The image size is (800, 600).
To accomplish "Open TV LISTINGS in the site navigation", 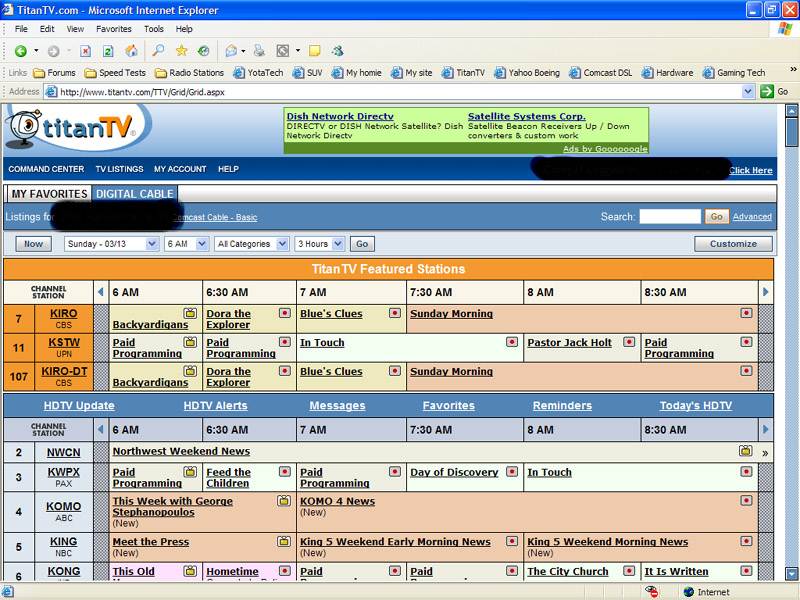I will (x=119, y=169).
